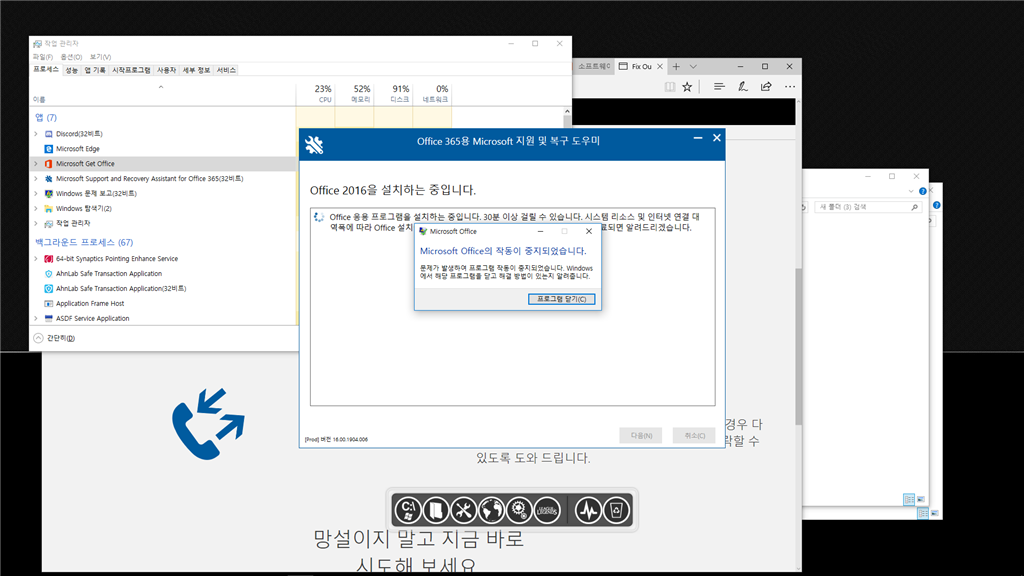Open the Edge more options ellipsis
Image resolution: width=1024 pixels, height=576 pixels.
[790, 86]
